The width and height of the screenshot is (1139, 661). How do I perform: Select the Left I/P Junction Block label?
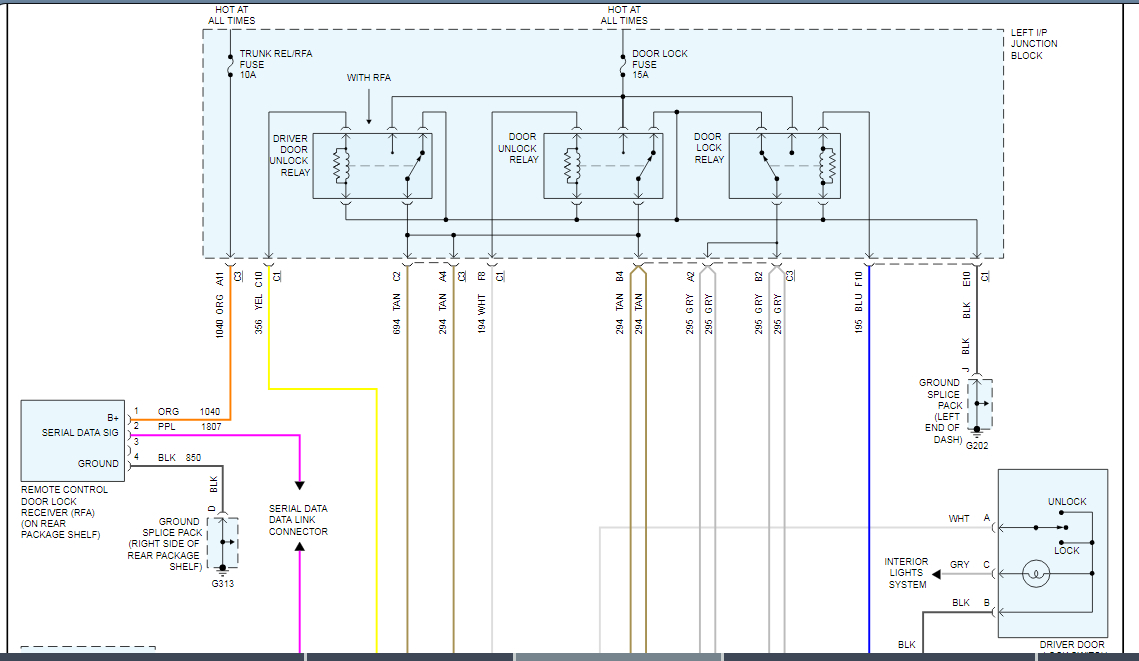1033,44
